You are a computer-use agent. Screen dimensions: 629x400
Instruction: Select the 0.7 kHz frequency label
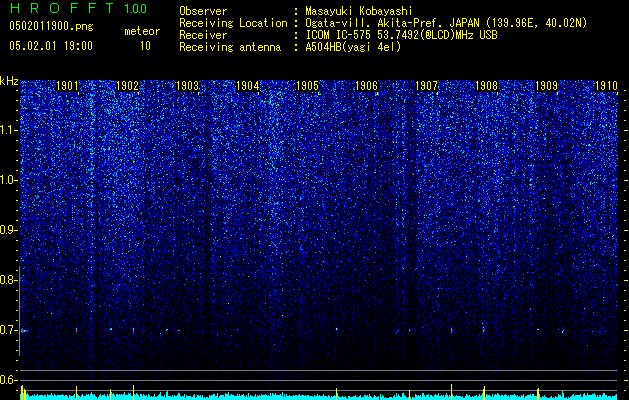coord(9,330)
